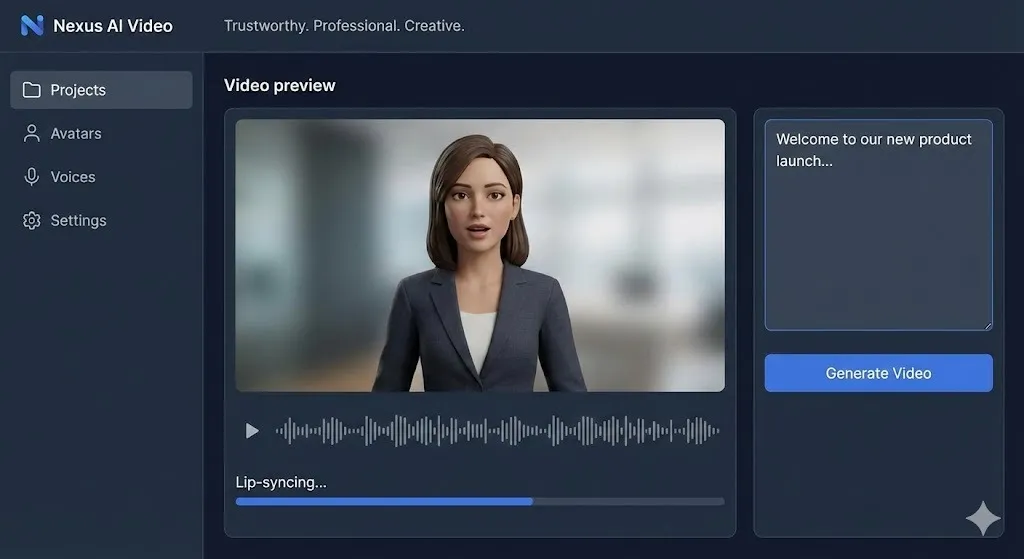Open the Voices section
The image size is (1024, 559).
coord(101,177)
